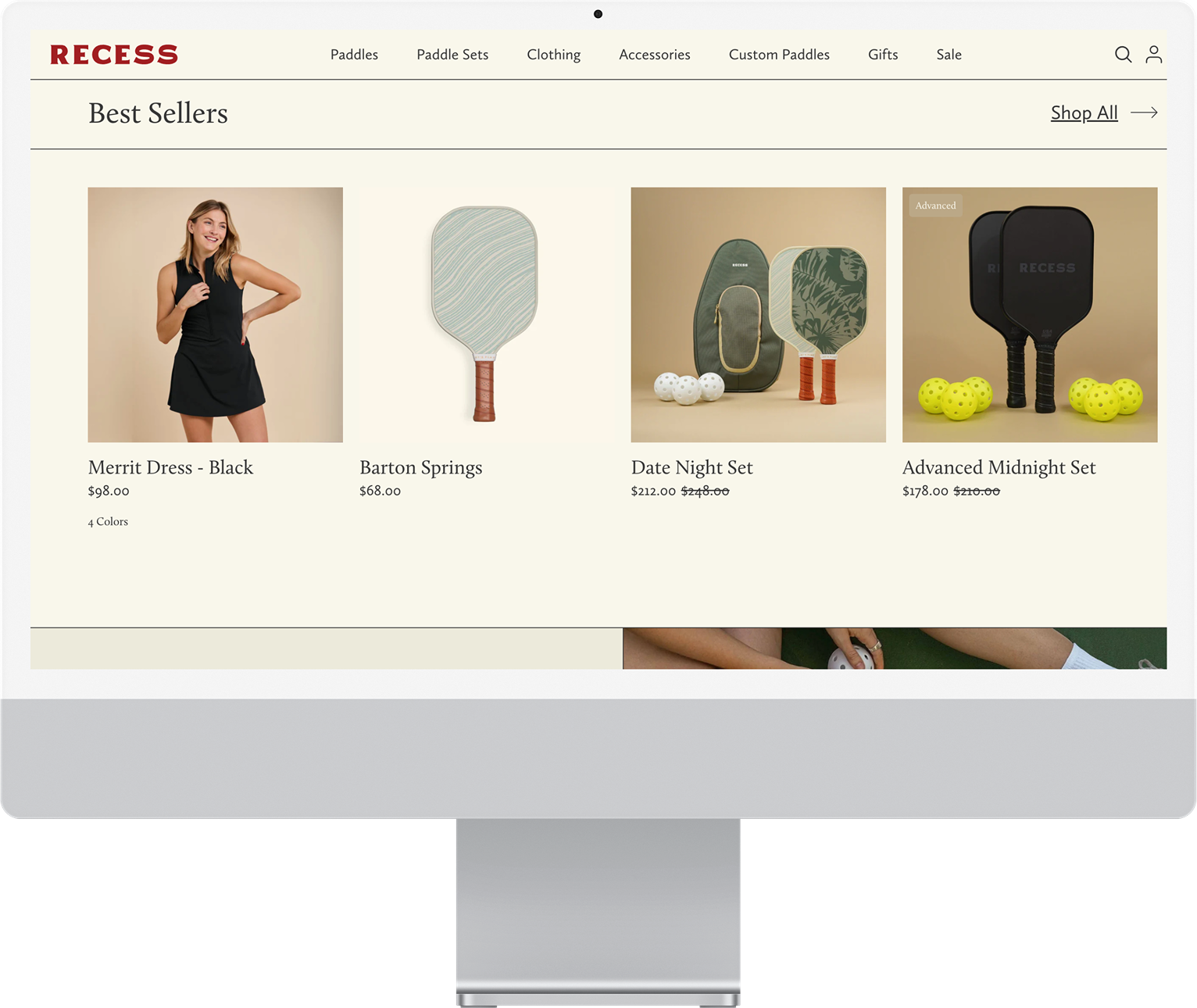This screenshot has width=1197, height=1008.
Task: Click the Merrit Dress model photo
Action: click(x=215, y=314)
